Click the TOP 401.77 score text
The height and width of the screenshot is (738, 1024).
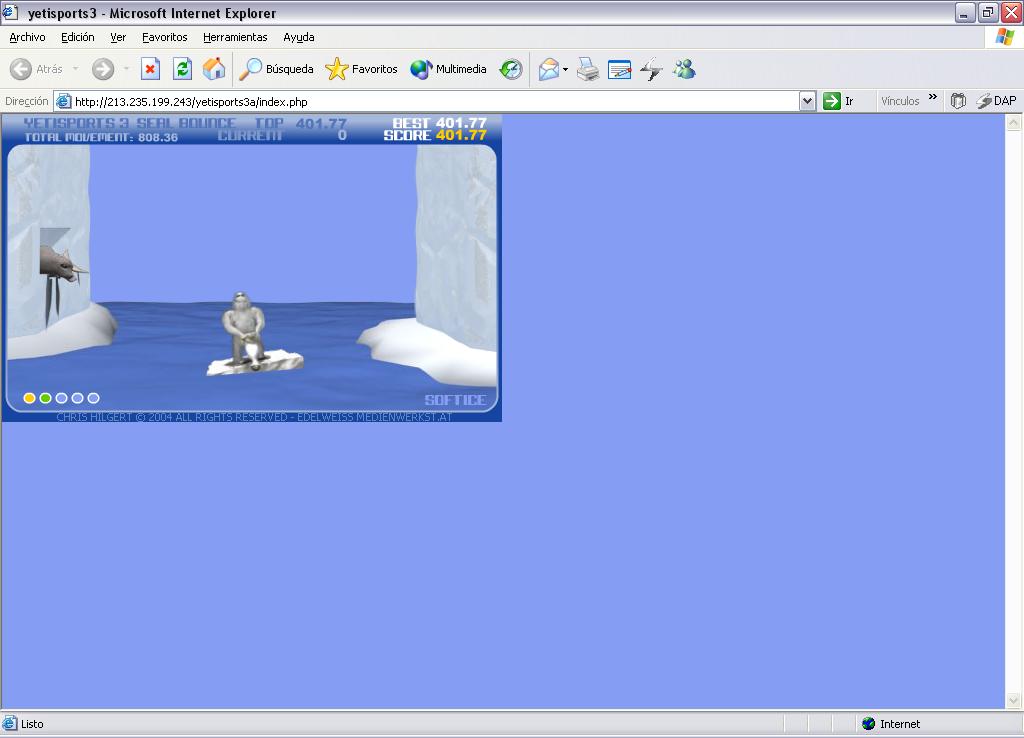pos(300,123)
